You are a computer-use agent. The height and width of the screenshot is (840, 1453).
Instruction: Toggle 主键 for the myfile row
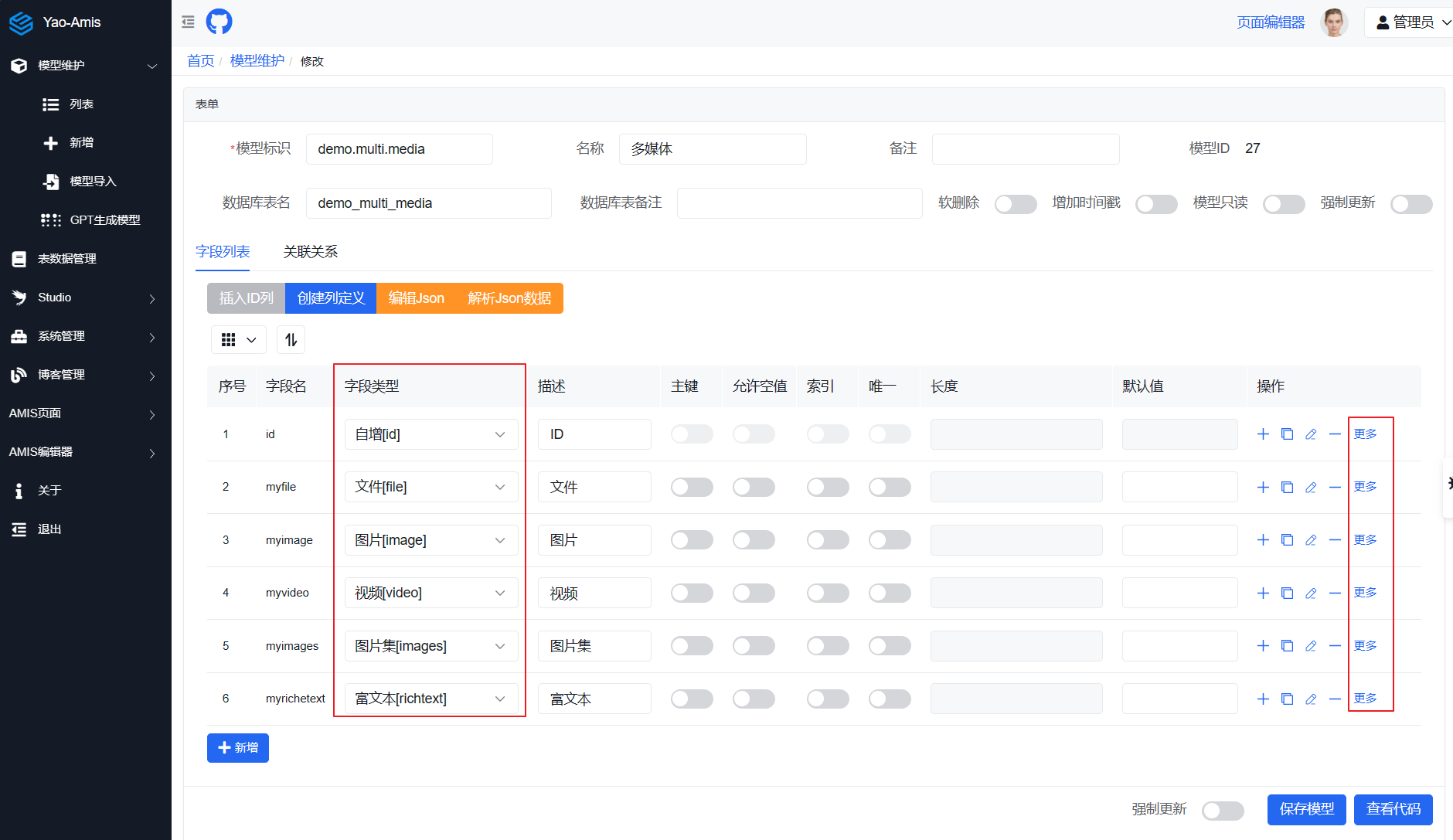tap(691, 487)
